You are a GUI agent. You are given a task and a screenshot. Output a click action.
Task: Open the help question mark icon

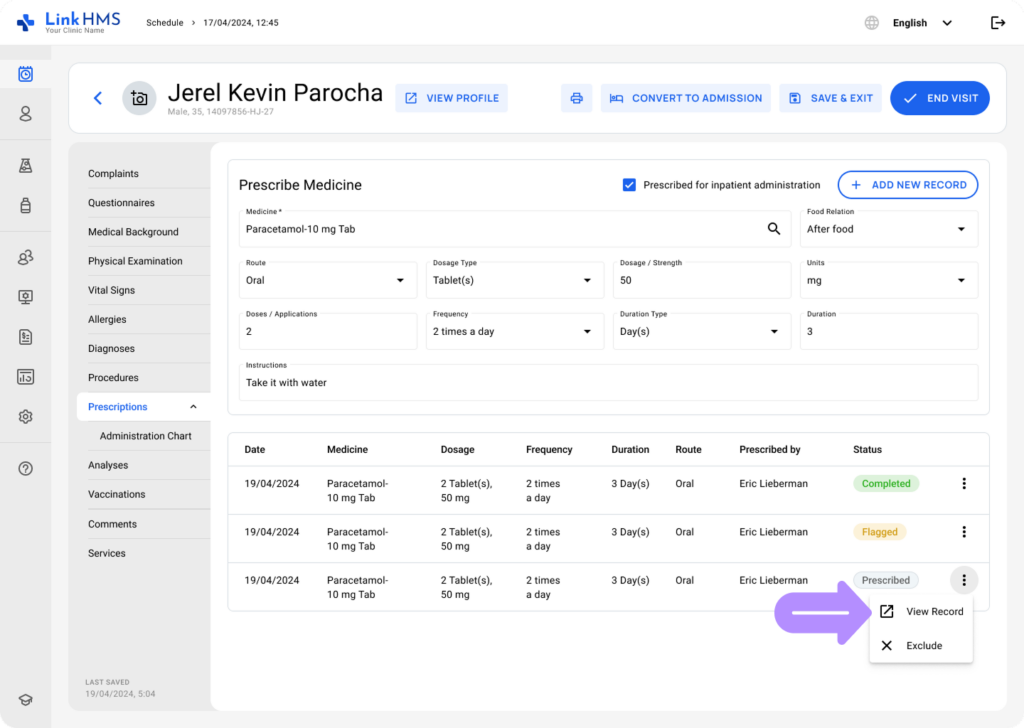point(26,468)
